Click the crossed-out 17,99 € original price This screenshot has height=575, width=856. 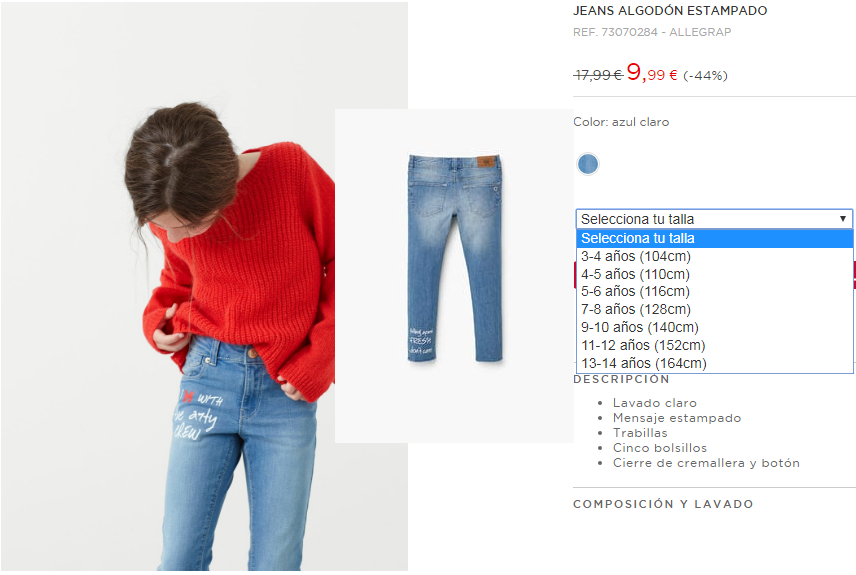coord(598,75)
